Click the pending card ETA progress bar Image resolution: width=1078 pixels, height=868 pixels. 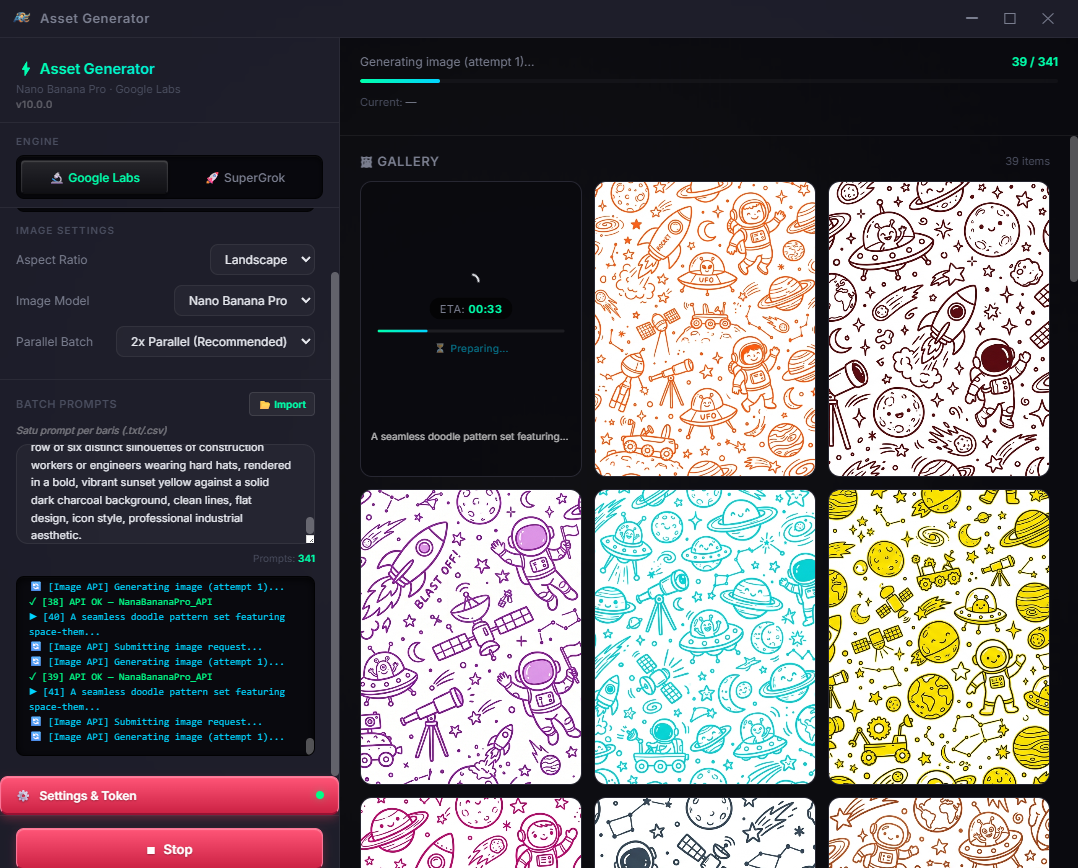pyautogui.click(x=471, y=331)
